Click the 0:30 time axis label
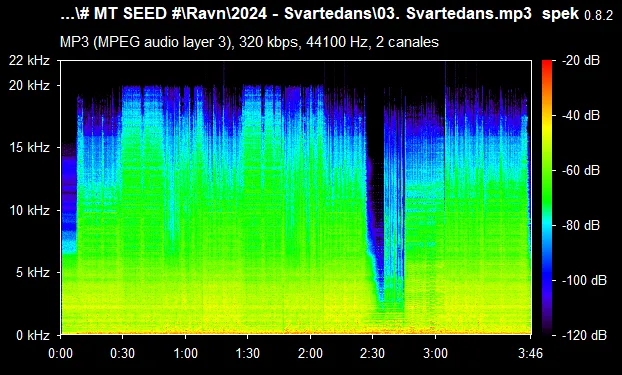 click(x=123, y=353)
